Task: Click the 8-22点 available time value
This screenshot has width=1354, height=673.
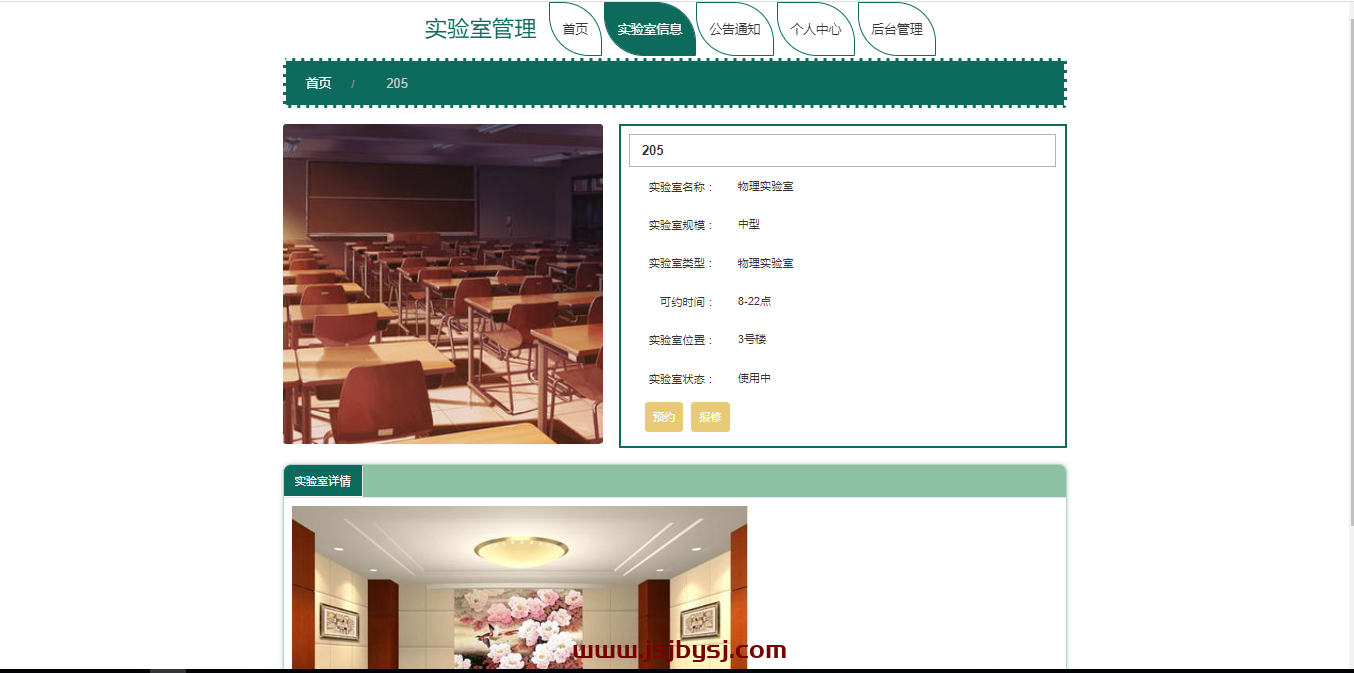Action: 755,301
